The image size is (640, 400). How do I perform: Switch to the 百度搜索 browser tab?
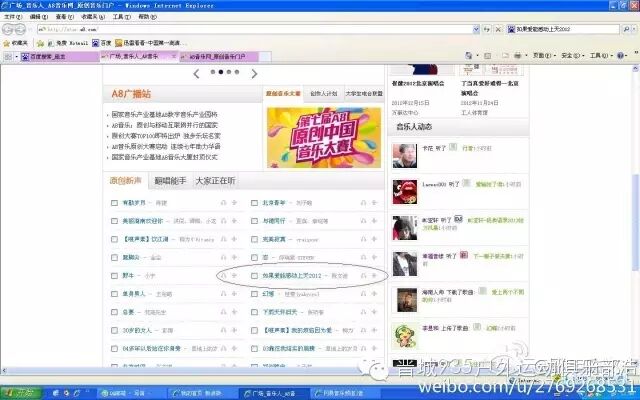tap(60, 56)
